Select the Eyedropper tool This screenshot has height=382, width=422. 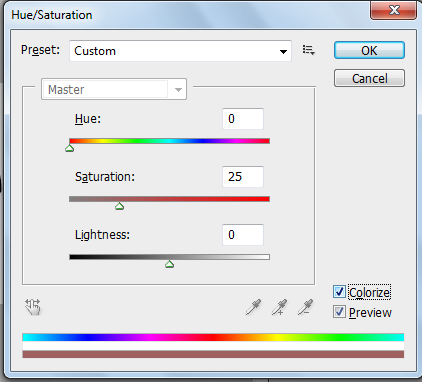pyautogui.click(x=253, y=307)
